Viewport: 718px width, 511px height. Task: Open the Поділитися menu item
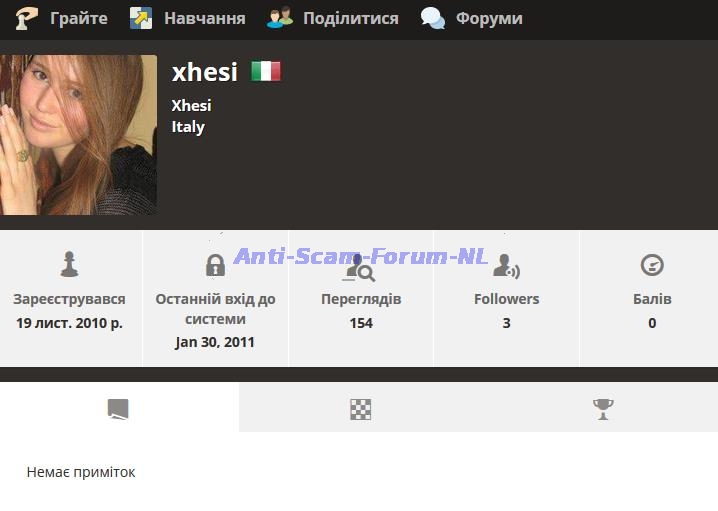pyautogui.click(x=351, y=18)
